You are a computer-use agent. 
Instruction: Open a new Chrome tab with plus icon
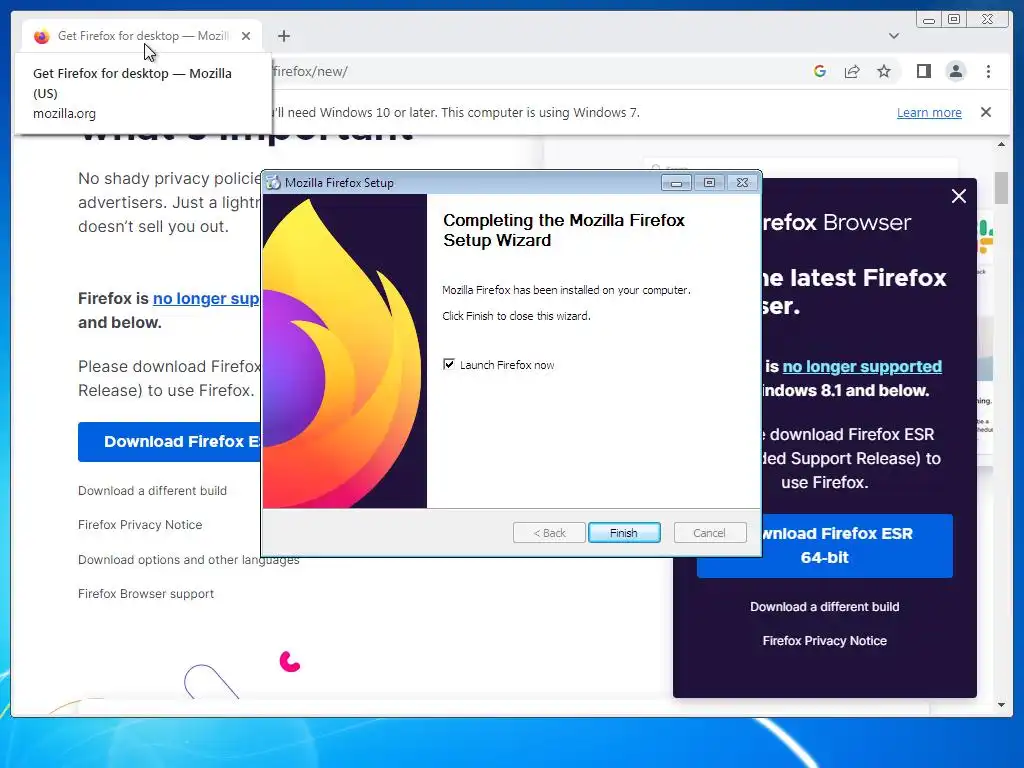(x=283, y=36)
